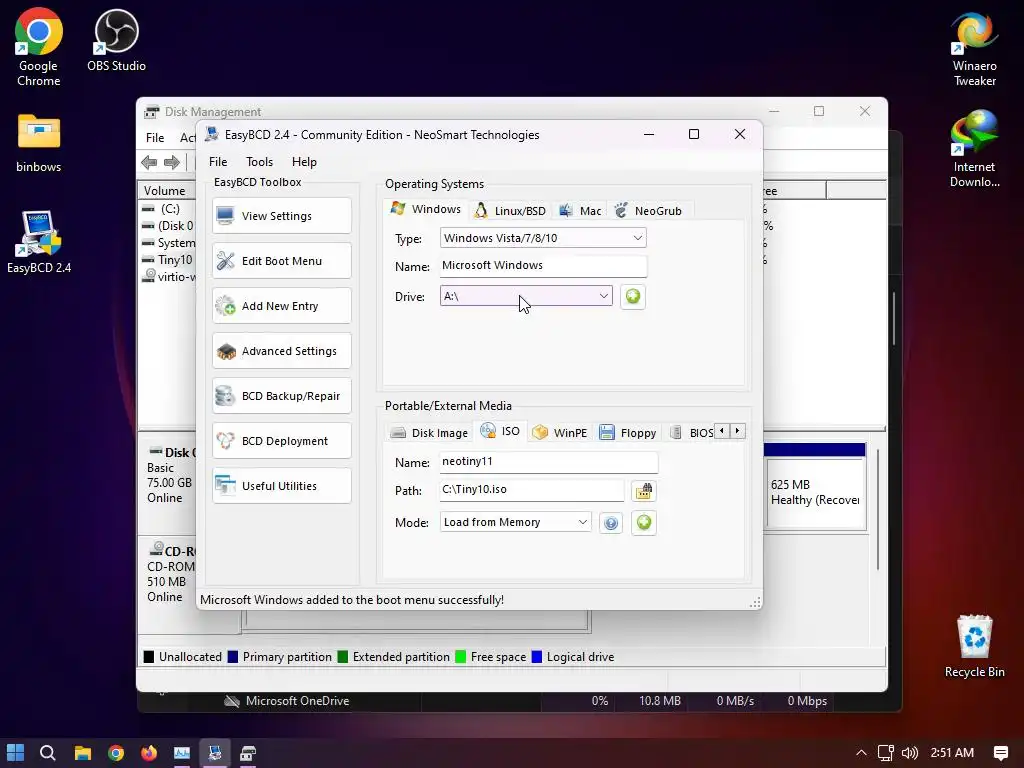The width and height of the screenshot is (1024, 768).
Task: Switch to the NeoGrub tab
Action: 648,211
